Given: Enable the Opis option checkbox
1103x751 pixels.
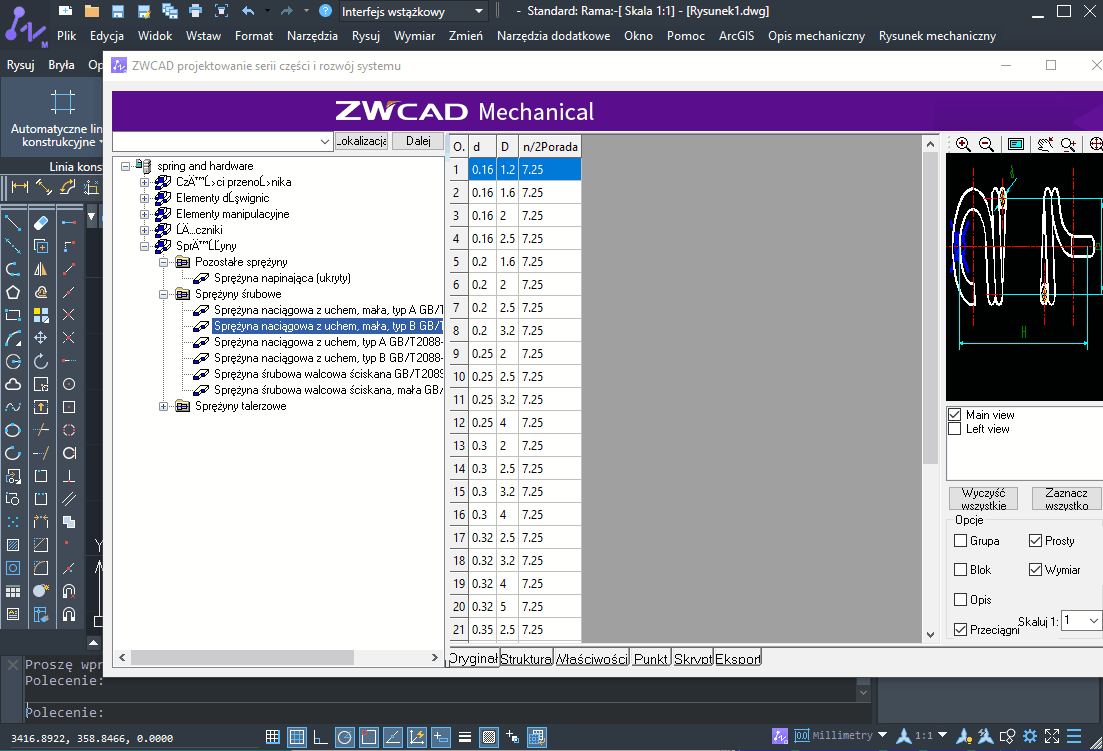Looking at the screenshot, I should click(960, 599).
